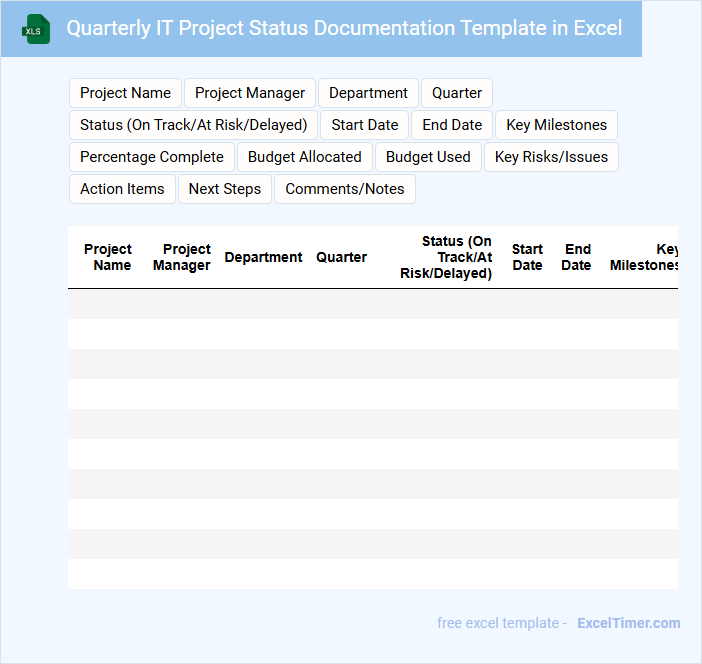Click the Project Name column header
This screenshot has width=702, height=664.
point(108,257)
